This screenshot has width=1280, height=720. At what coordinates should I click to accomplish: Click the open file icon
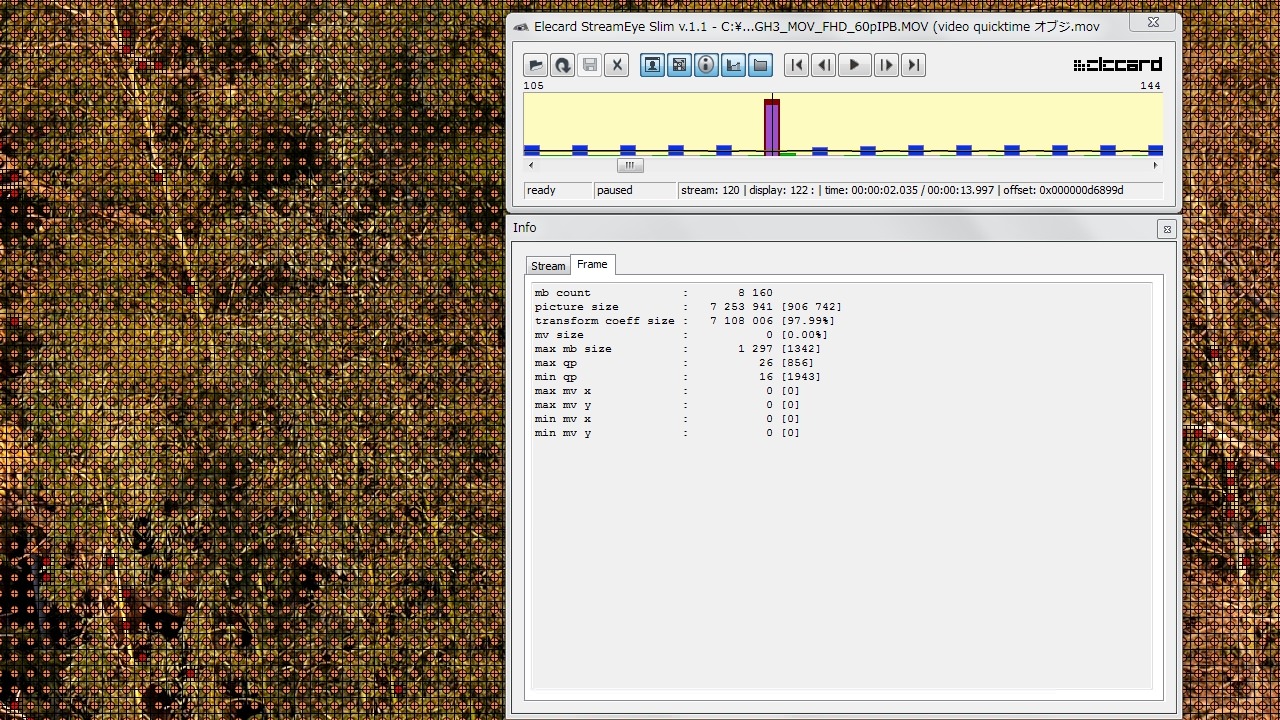[x=536, y=65]
